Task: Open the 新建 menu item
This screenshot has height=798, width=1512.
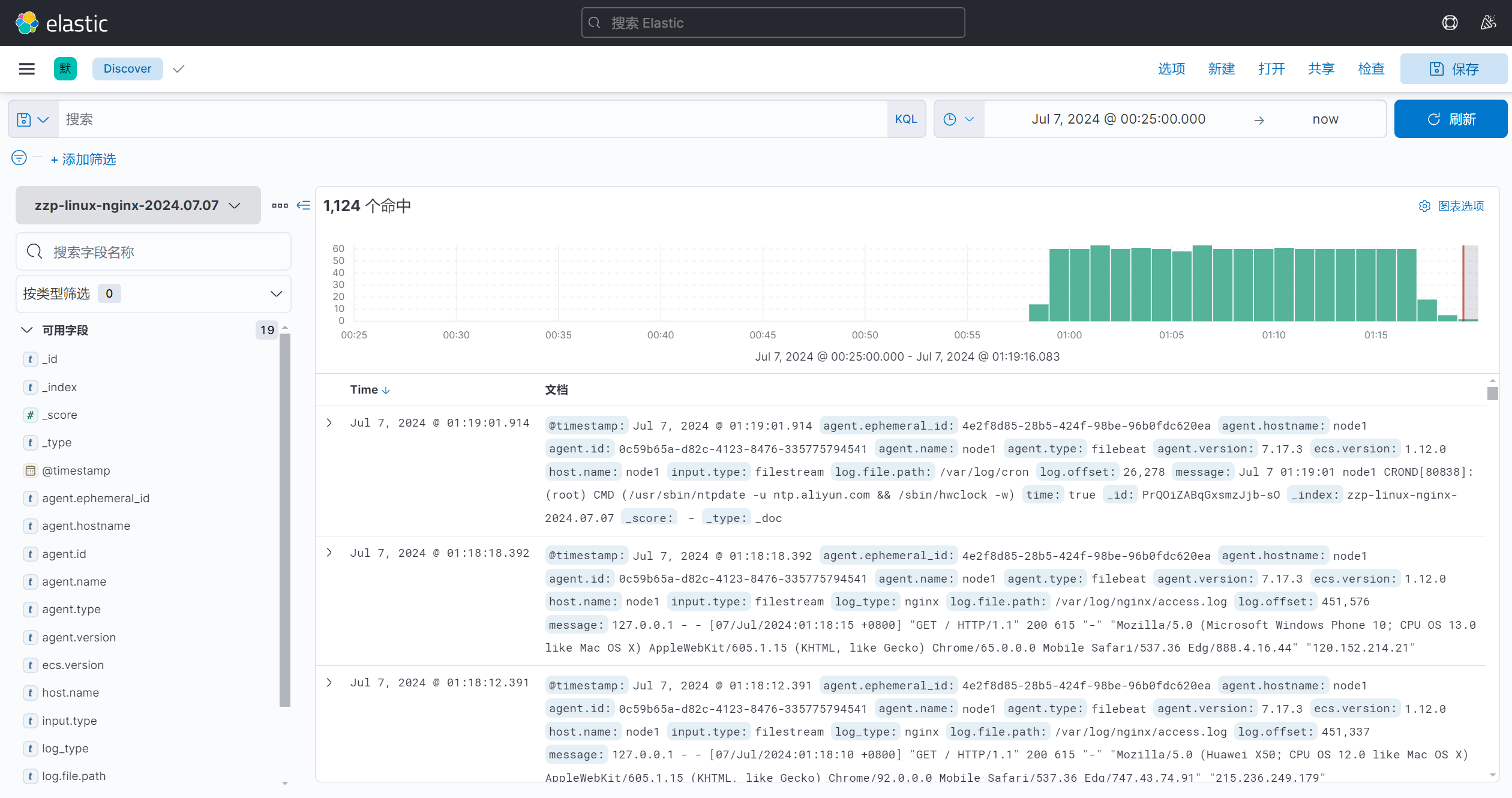Action: [1222, 69]
